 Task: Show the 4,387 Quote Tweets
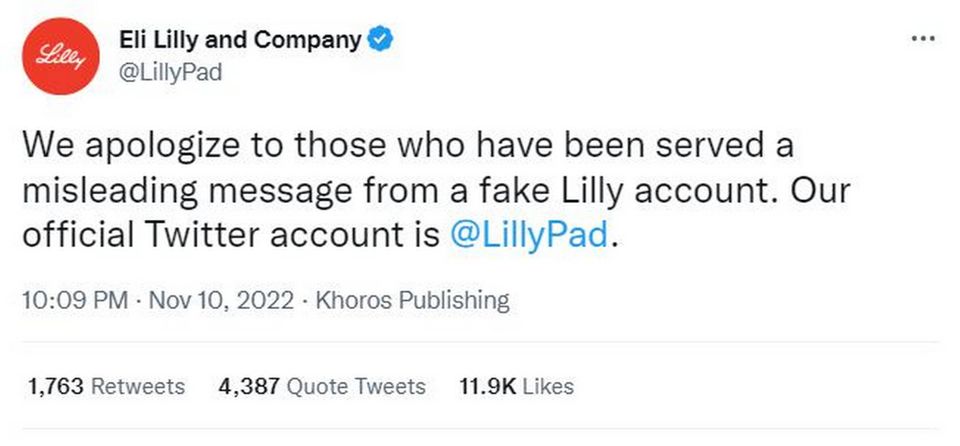(321, 386)
